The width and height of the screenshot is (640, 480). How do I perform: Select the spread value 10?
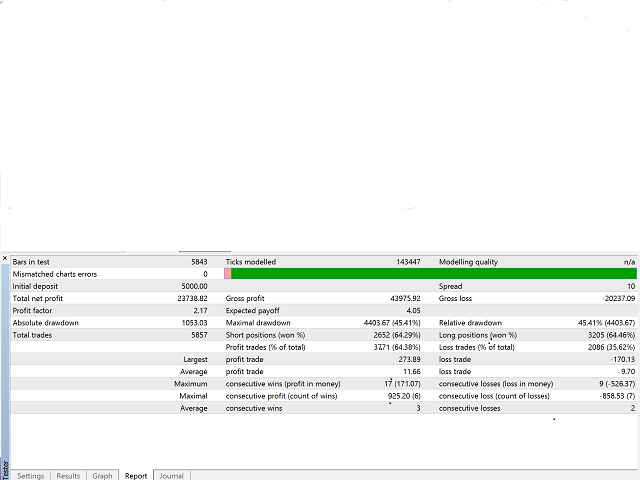(631, 287)
